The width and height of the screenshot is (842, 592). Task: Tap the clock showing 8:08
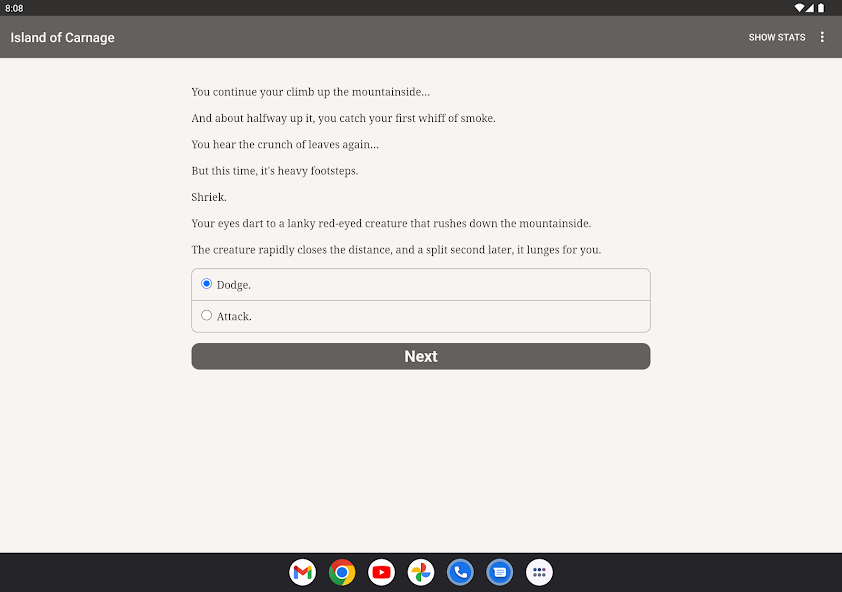click(14, 8)
